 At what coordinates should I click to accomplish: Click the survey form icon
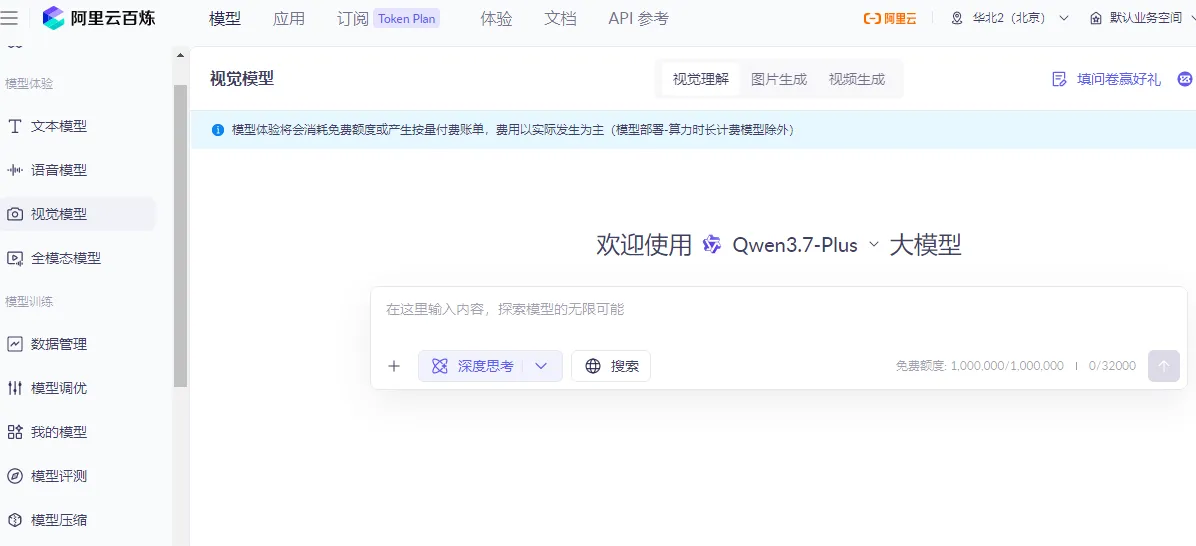(x=1059, y=79)
